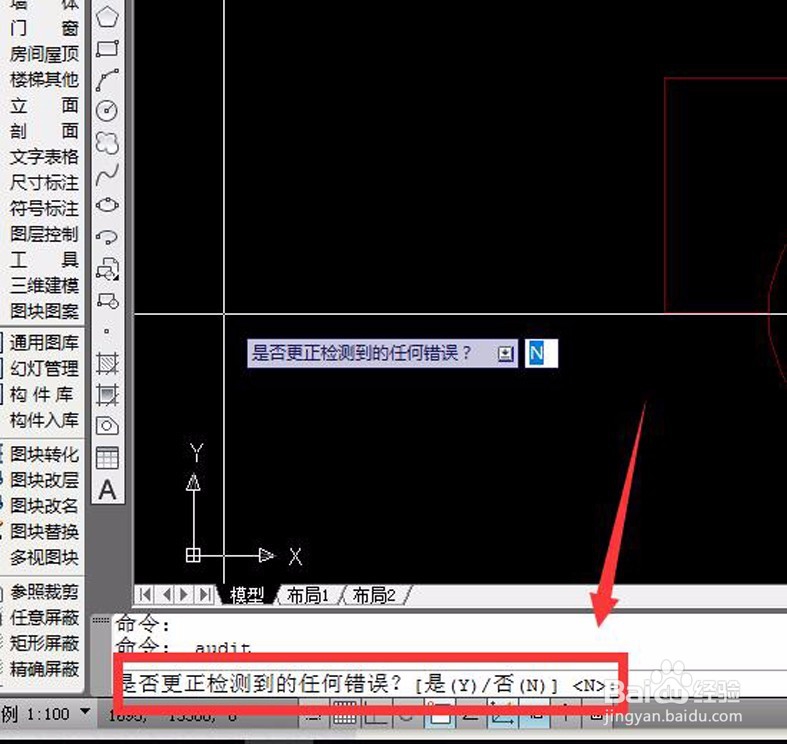The width and height of the screenshot is (787, 744).
Task: Click the Make Block tool icon
Action: pyautogui.click(x=107, y=300)
